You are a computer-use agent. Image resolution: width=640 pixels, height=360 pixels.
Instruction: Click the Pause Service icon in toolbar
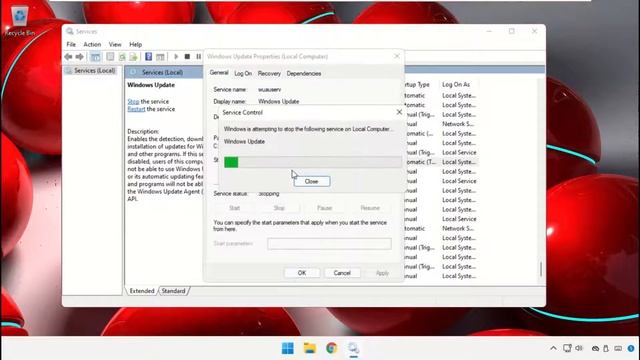tap(198, 57)
